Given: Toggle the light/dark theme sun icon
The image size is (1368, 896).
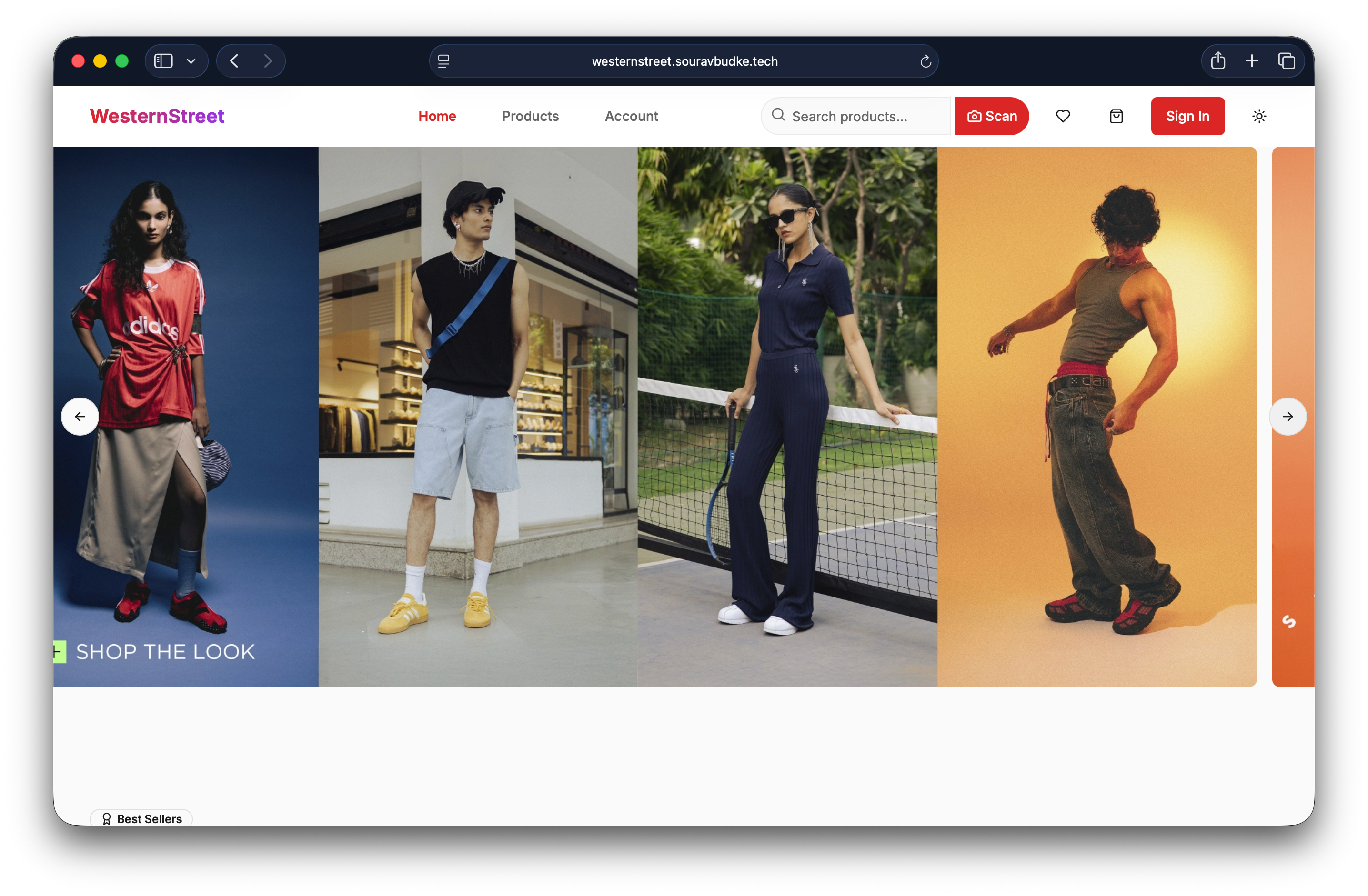Looking at the screenshot, I should 1259,116.
